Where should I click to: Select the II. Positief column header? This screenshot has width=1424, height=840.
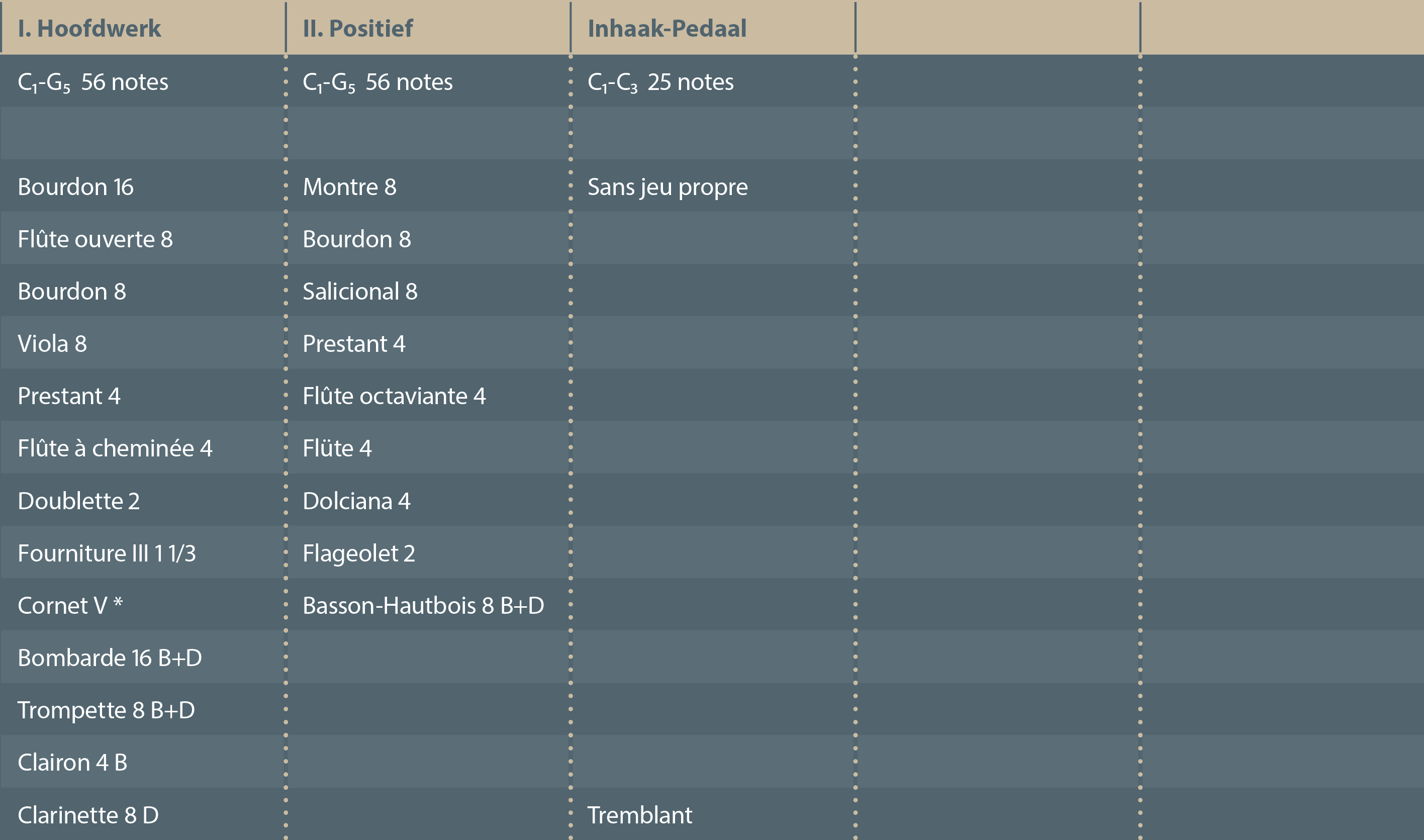(x=358, y=28)
